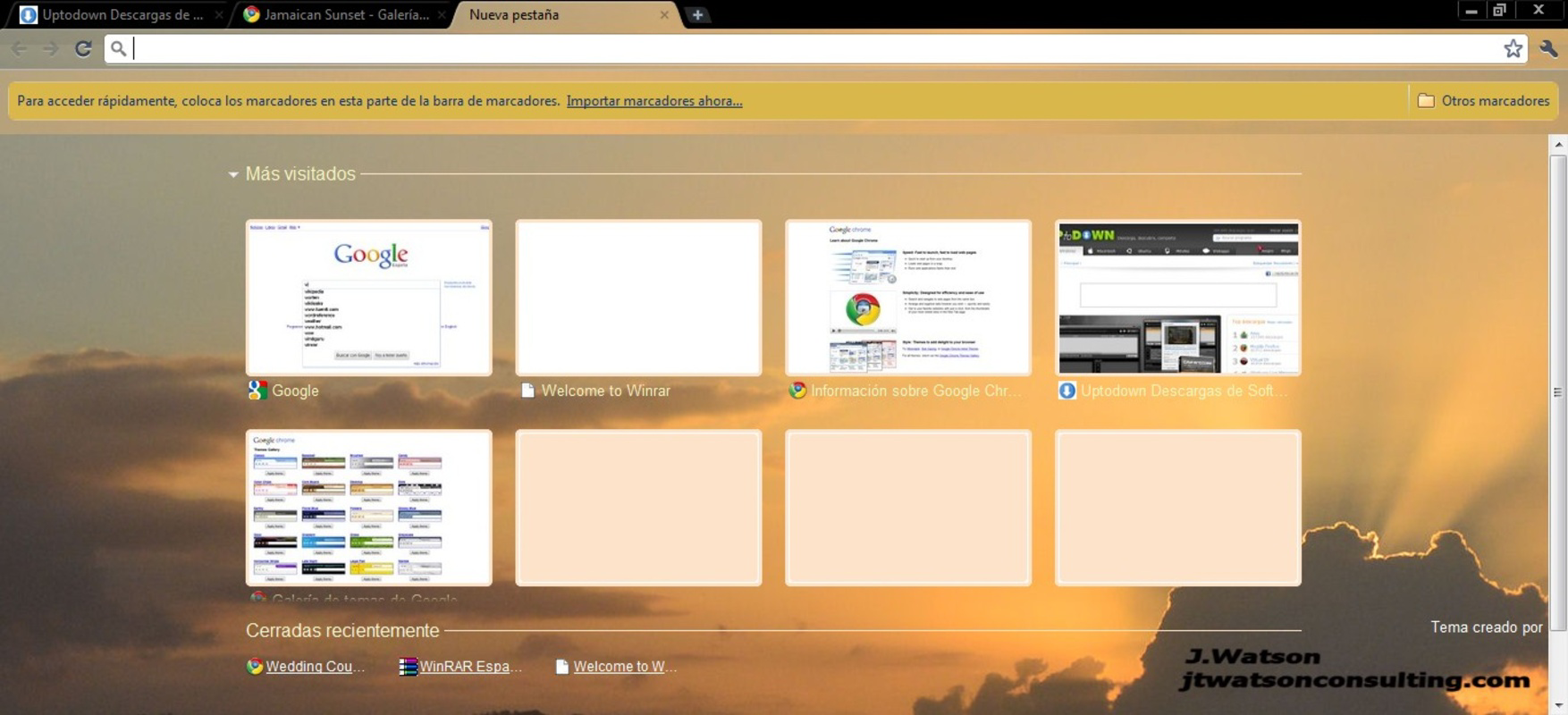Image resolution: width=1568 pixels, height=715 pixels.
Task: Switch to the Jamaican Sunset - Galería tab
Action: pyautogui.click(x=345, y=15)
